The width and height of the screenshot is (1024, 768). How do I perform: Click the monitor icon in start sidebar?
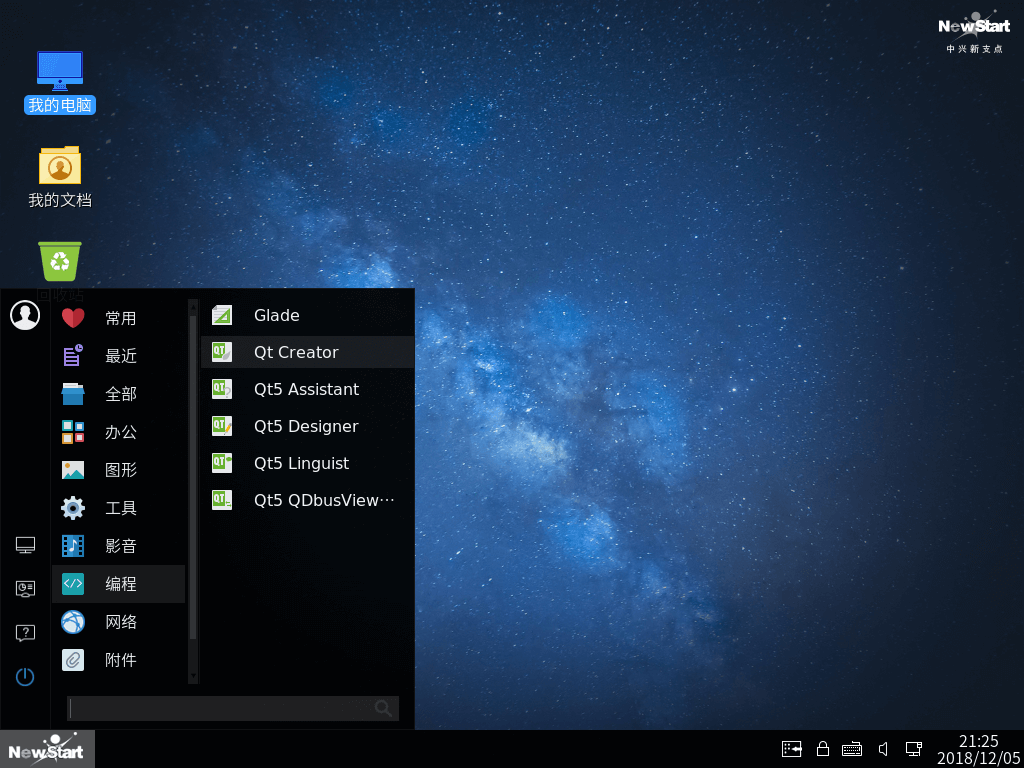pos(25,545)
